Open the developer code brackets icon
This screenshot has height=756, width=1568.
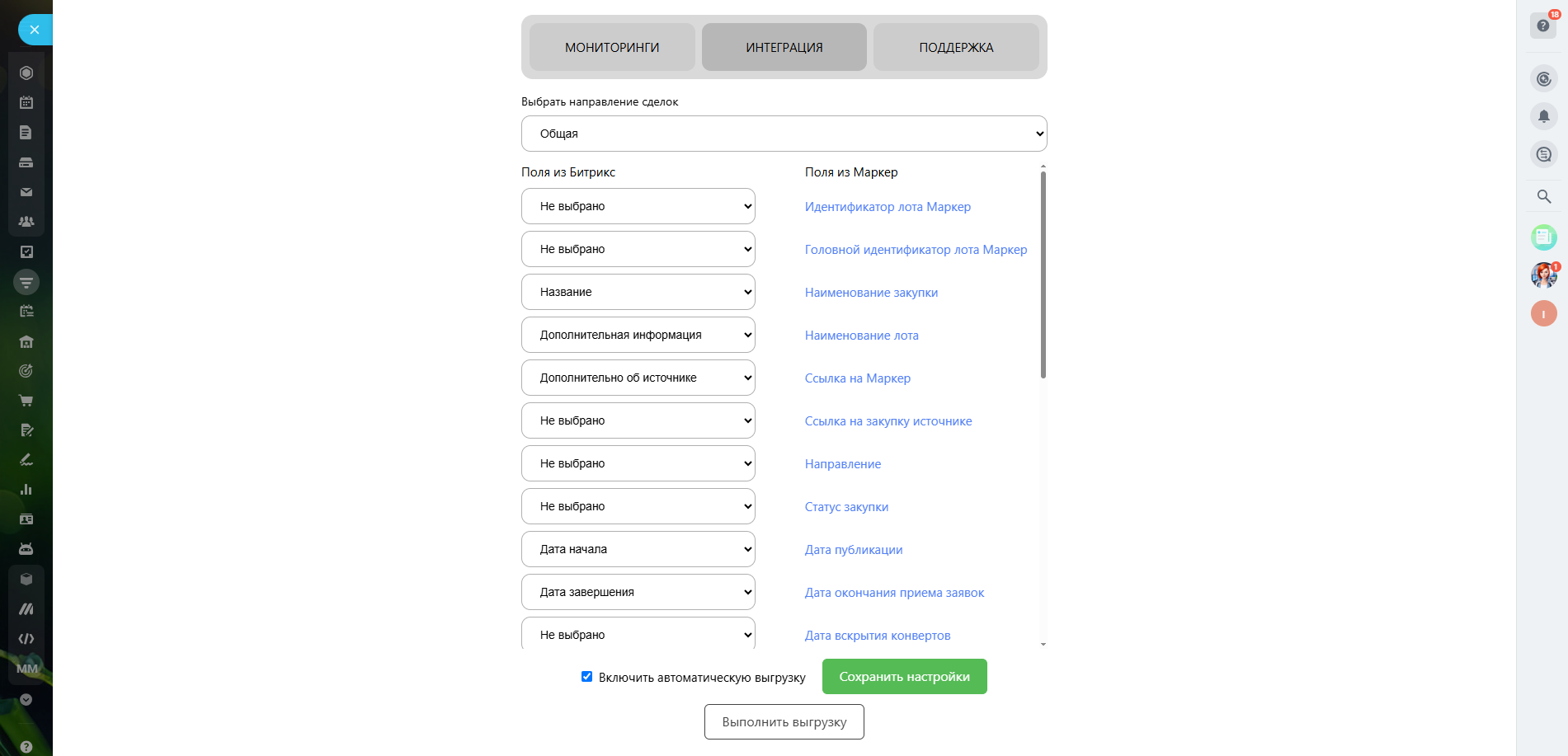click(x=26, y=639)
